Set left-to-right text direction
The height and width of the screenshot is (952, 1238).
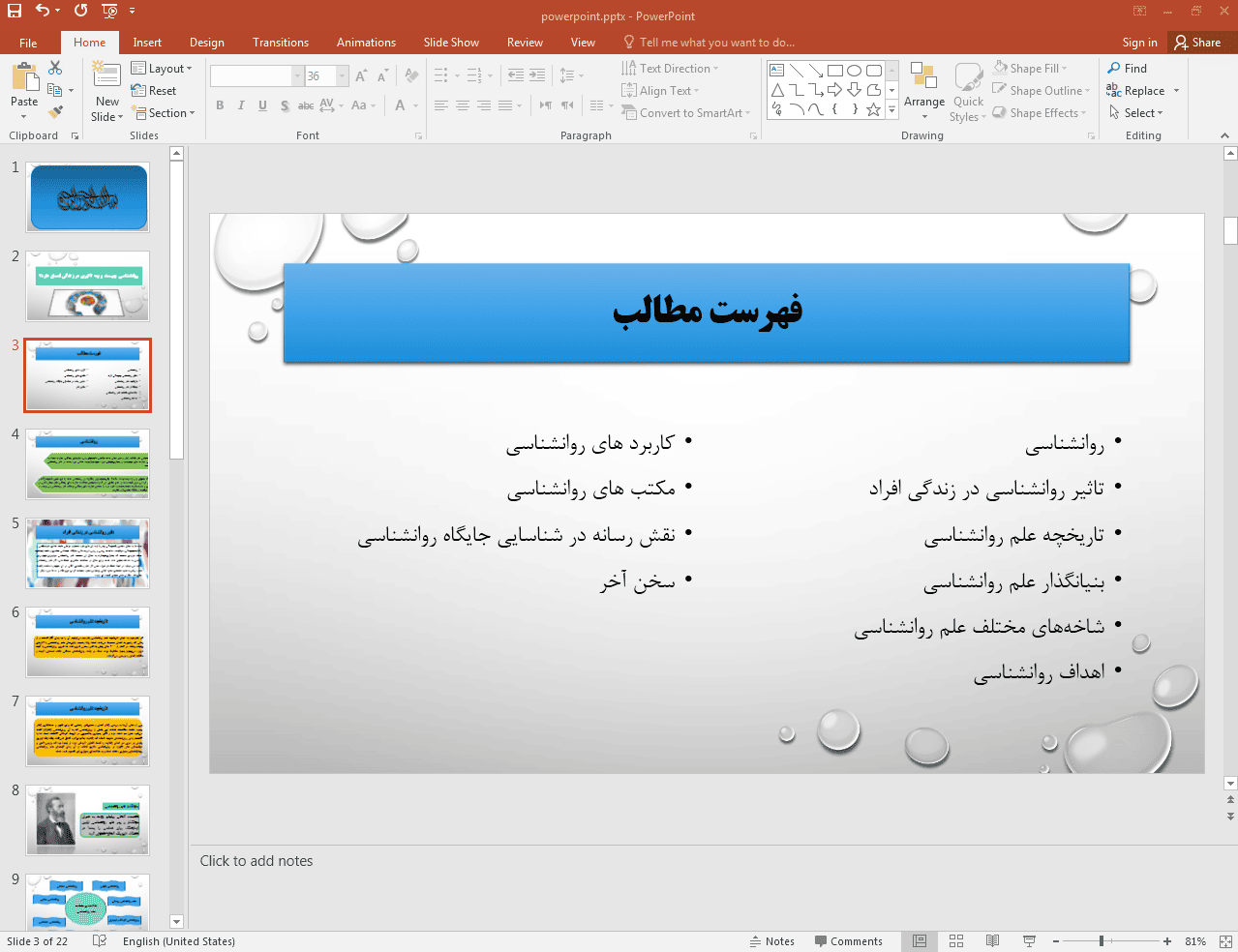click(x=546, y=105)
